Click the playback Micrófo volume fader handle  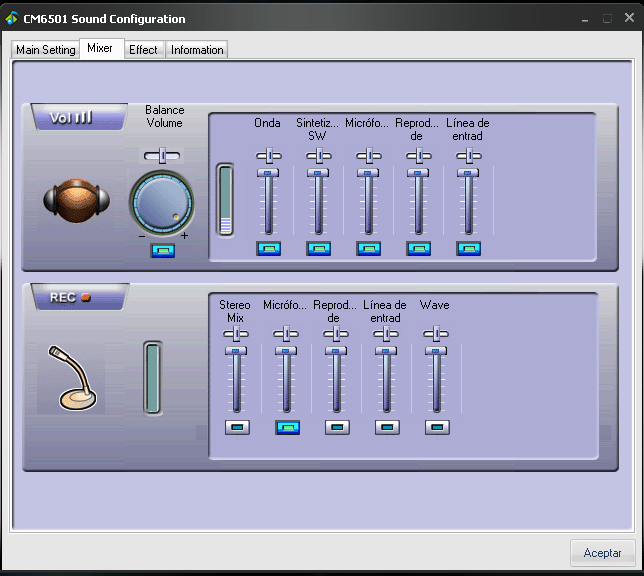[x=368, y=173]
